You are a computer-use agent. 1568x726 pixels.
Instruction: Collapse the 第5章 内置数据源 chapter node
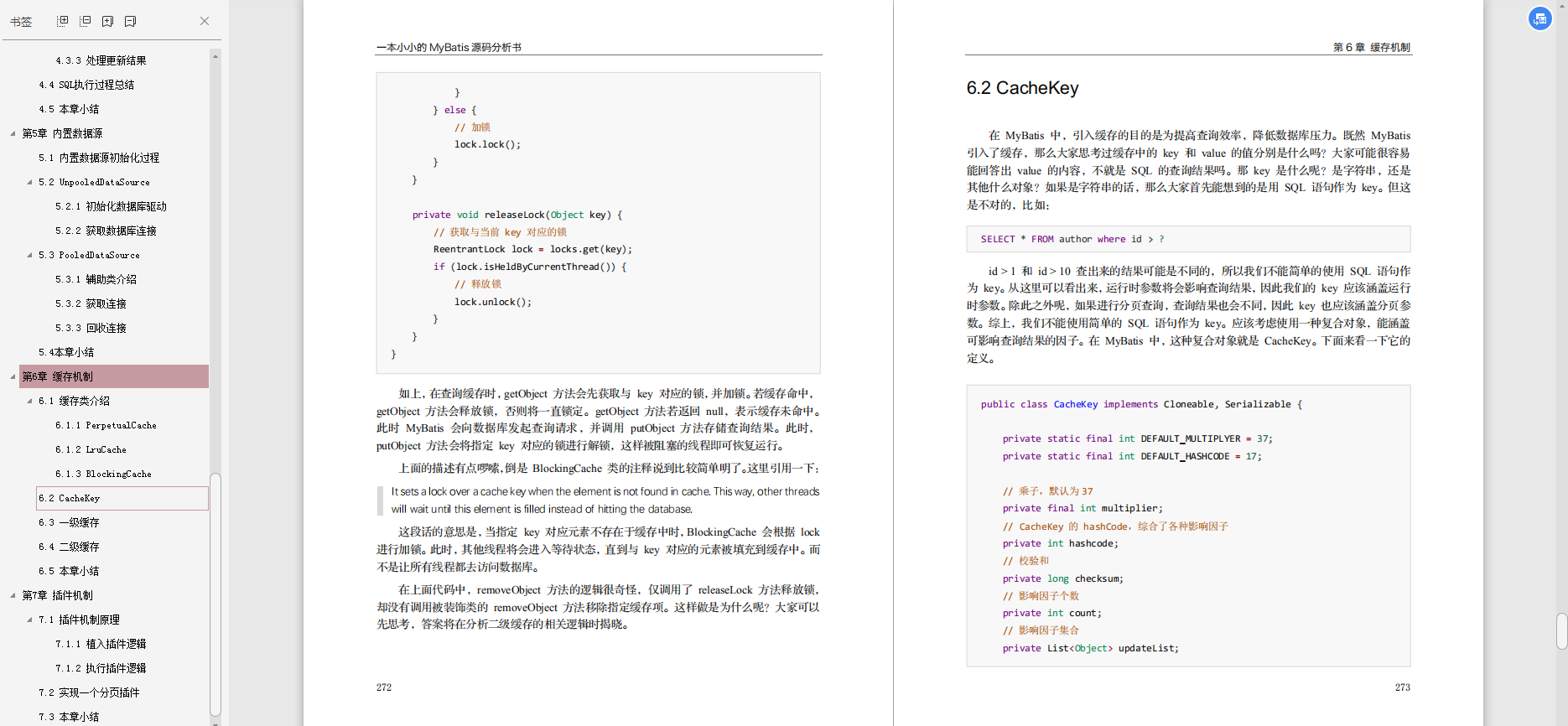click(13, 133)
